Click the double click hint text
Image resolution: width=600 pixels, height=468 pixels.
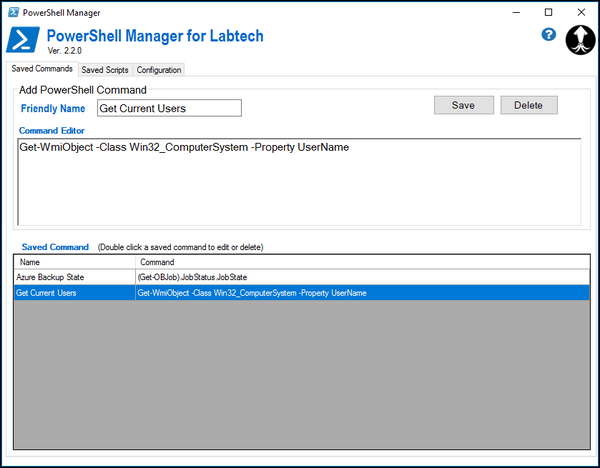point(181,247)
